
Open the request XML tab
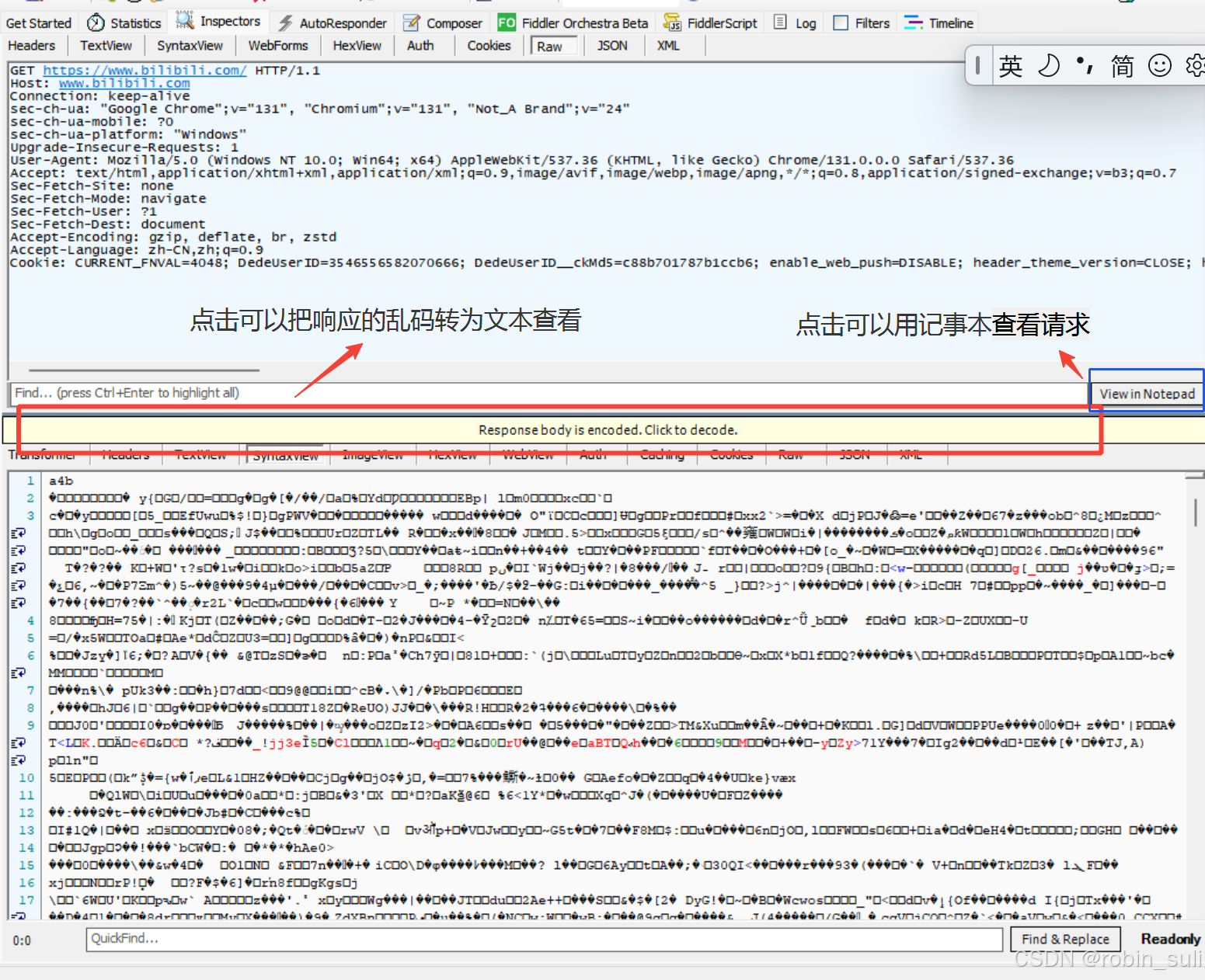click(x=668, y=46)
